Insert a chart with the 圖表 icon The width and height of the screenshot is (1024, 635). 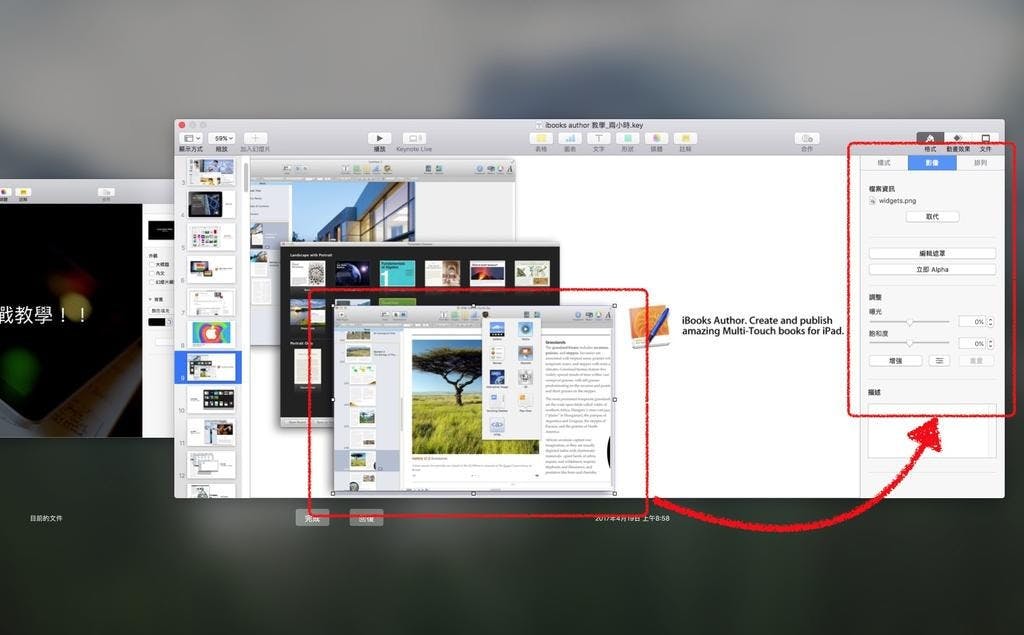pyautogui.click(x=569, y=138)
